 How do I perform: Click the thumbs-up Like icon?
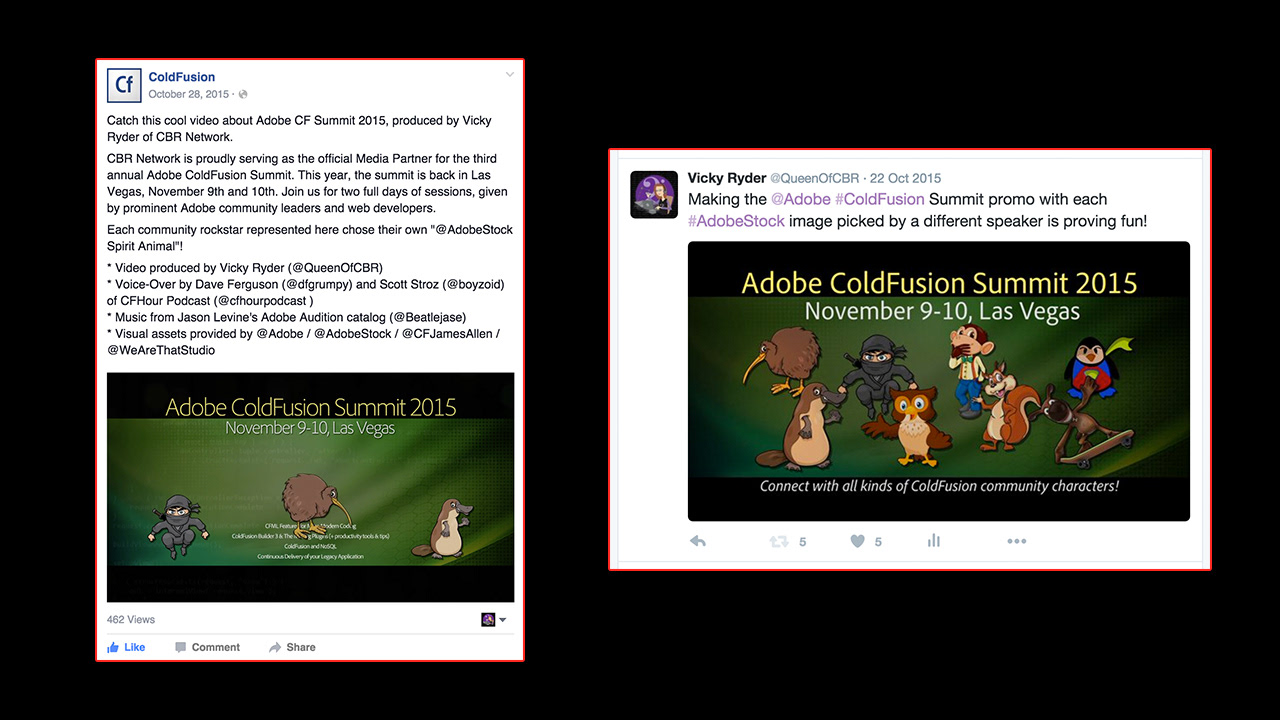[x=113, y=647]
